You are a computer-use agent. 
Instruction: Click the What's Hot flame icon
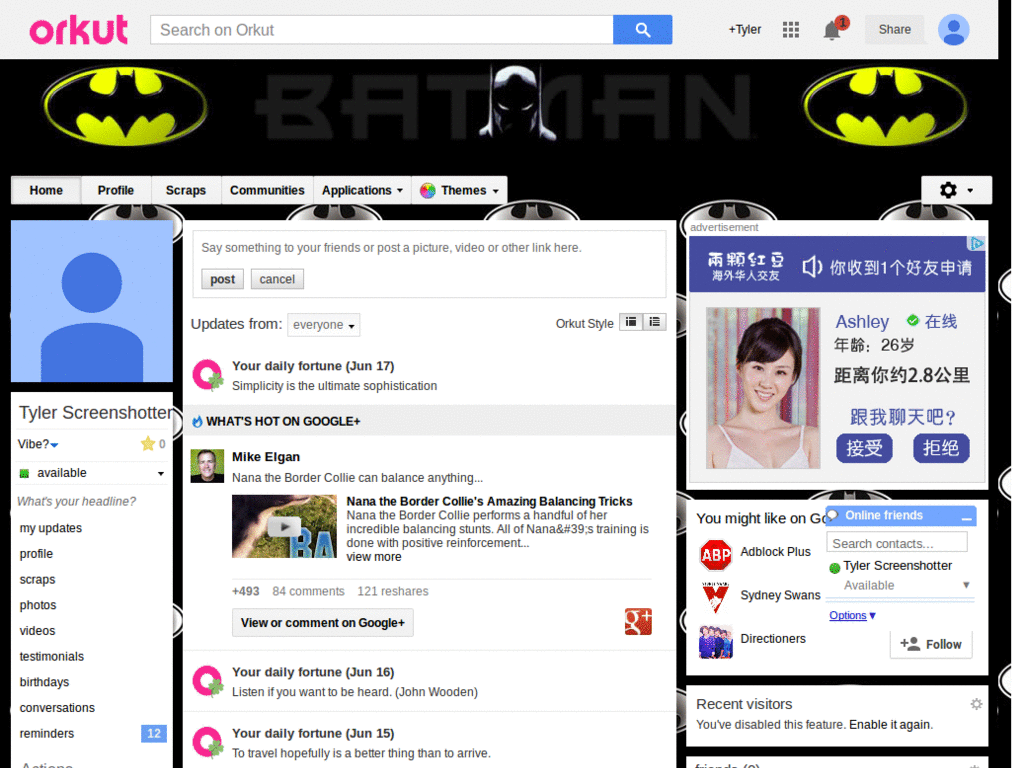pos(197,422)
